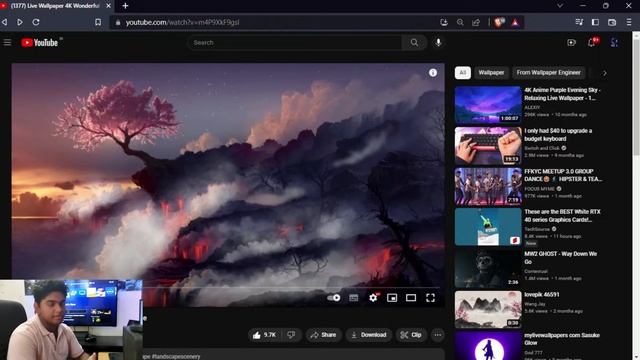Screen dimensions: 640x360
Task: Switch to miniplayer mode
Action: (392, 298)
